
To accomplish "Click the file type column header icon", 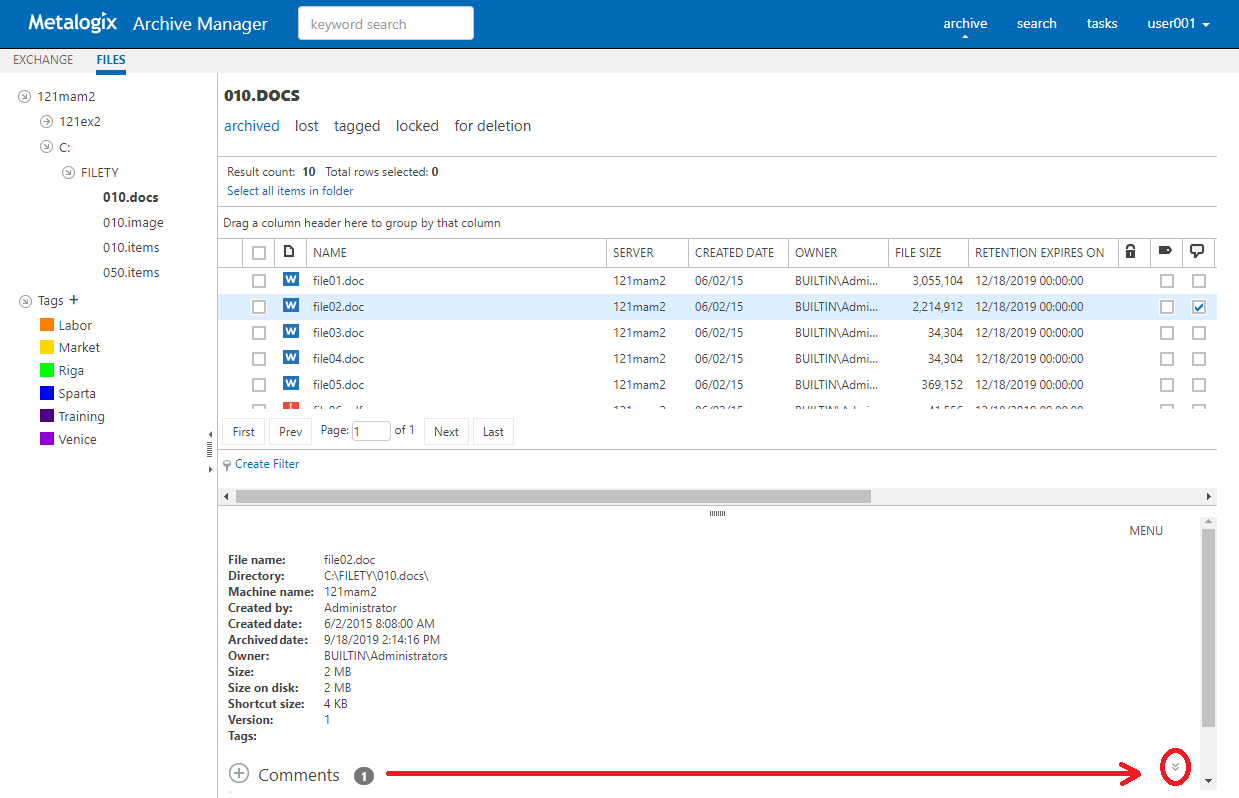I will [290, 252].
